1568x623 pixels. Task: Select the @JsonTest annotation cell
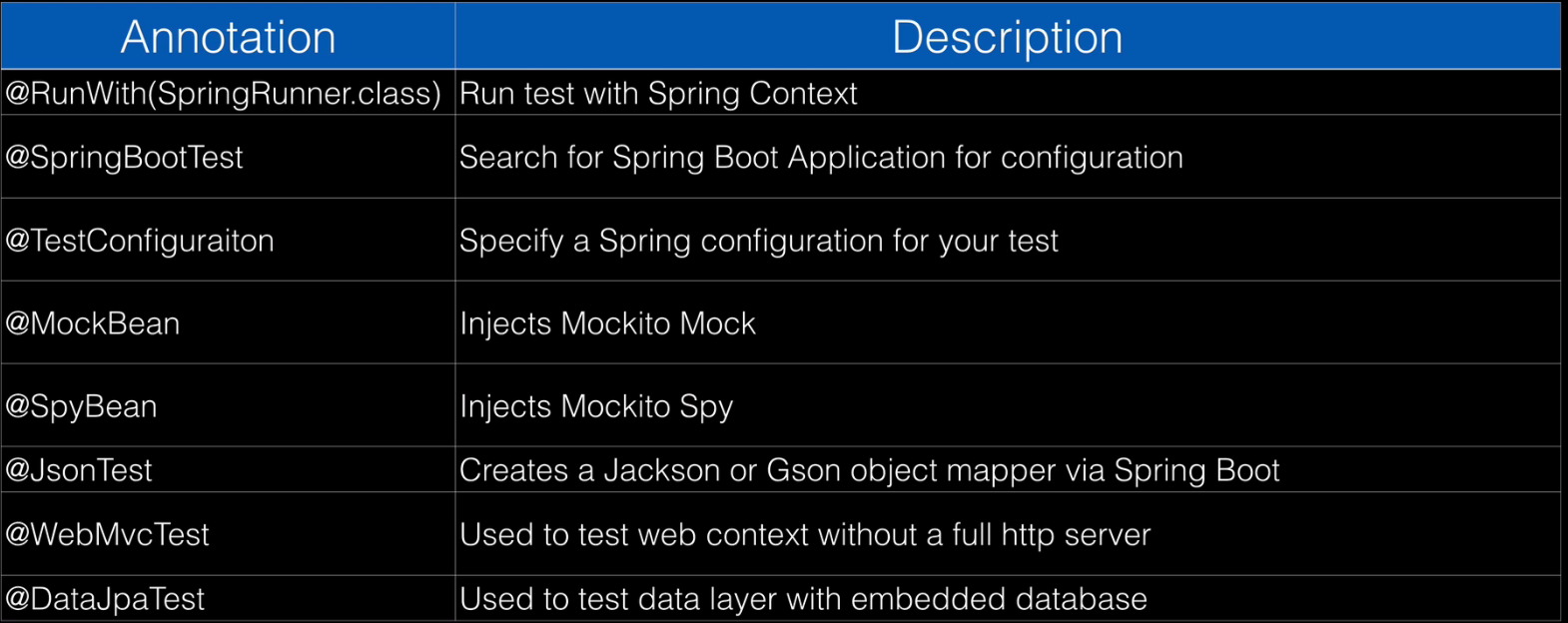pos(79,470)
